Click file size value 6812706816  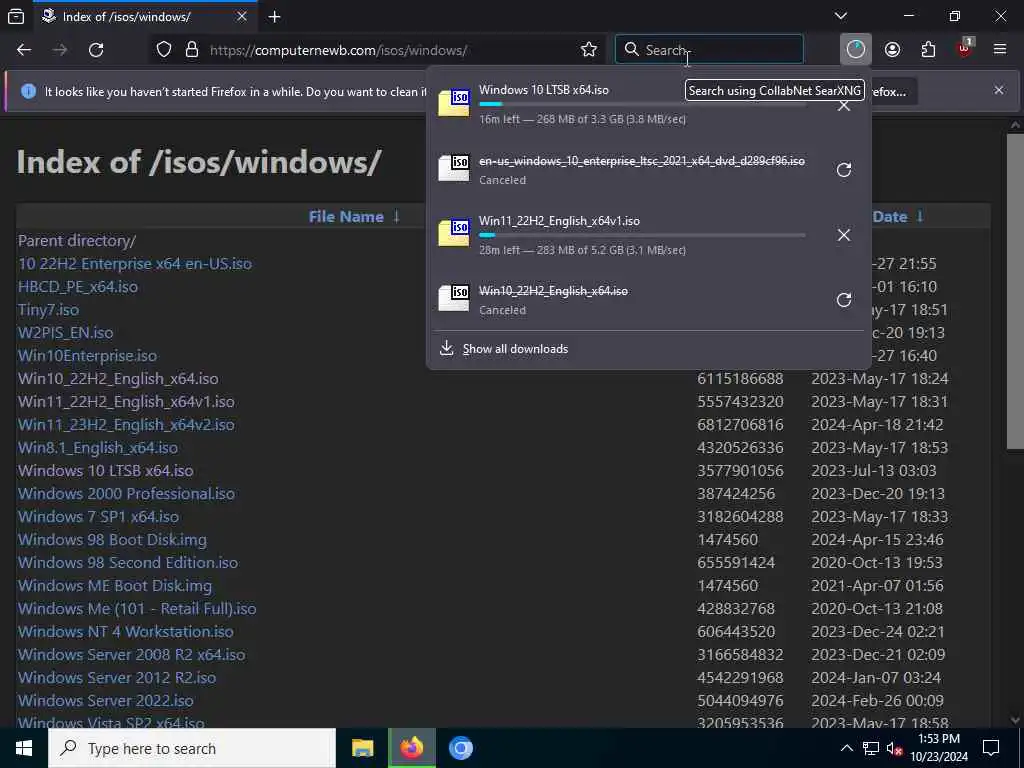tap(740, 424)
